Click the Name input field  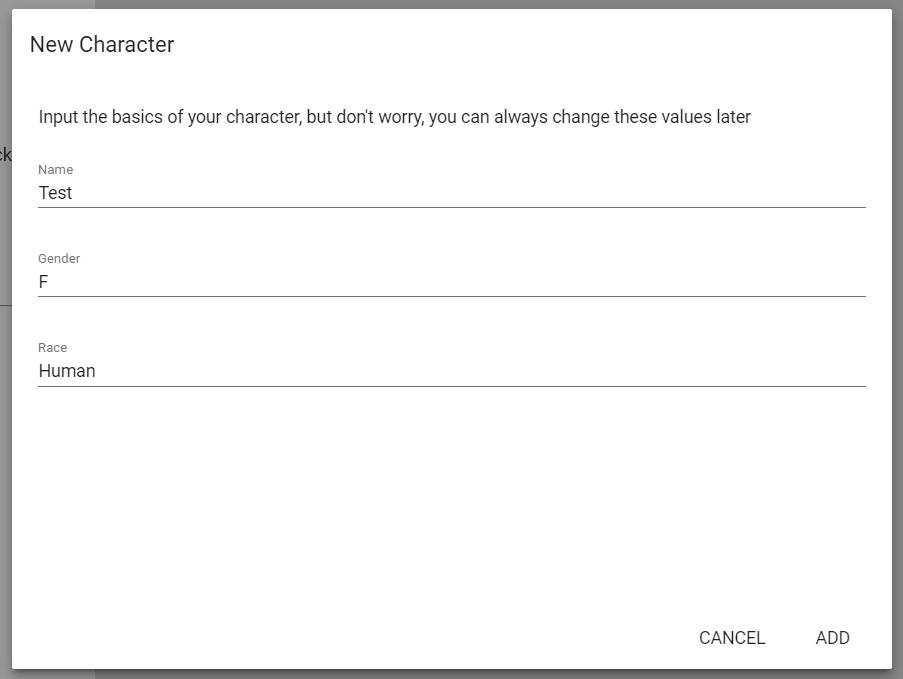pos(450,193)
